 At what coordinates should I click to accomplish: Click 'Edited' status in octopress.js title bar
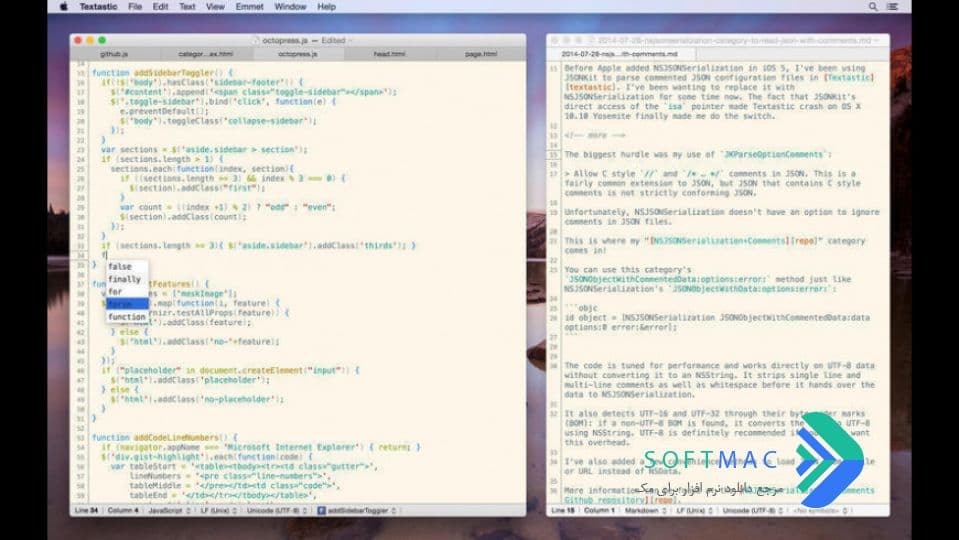tap(333, 40)
